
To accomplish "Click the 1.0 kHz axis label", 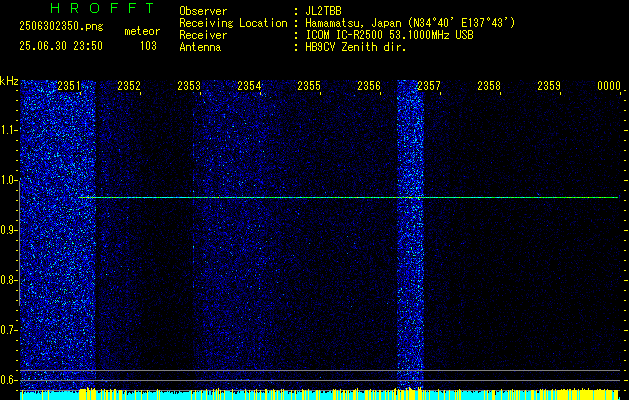I will click(x=8, y=180).
